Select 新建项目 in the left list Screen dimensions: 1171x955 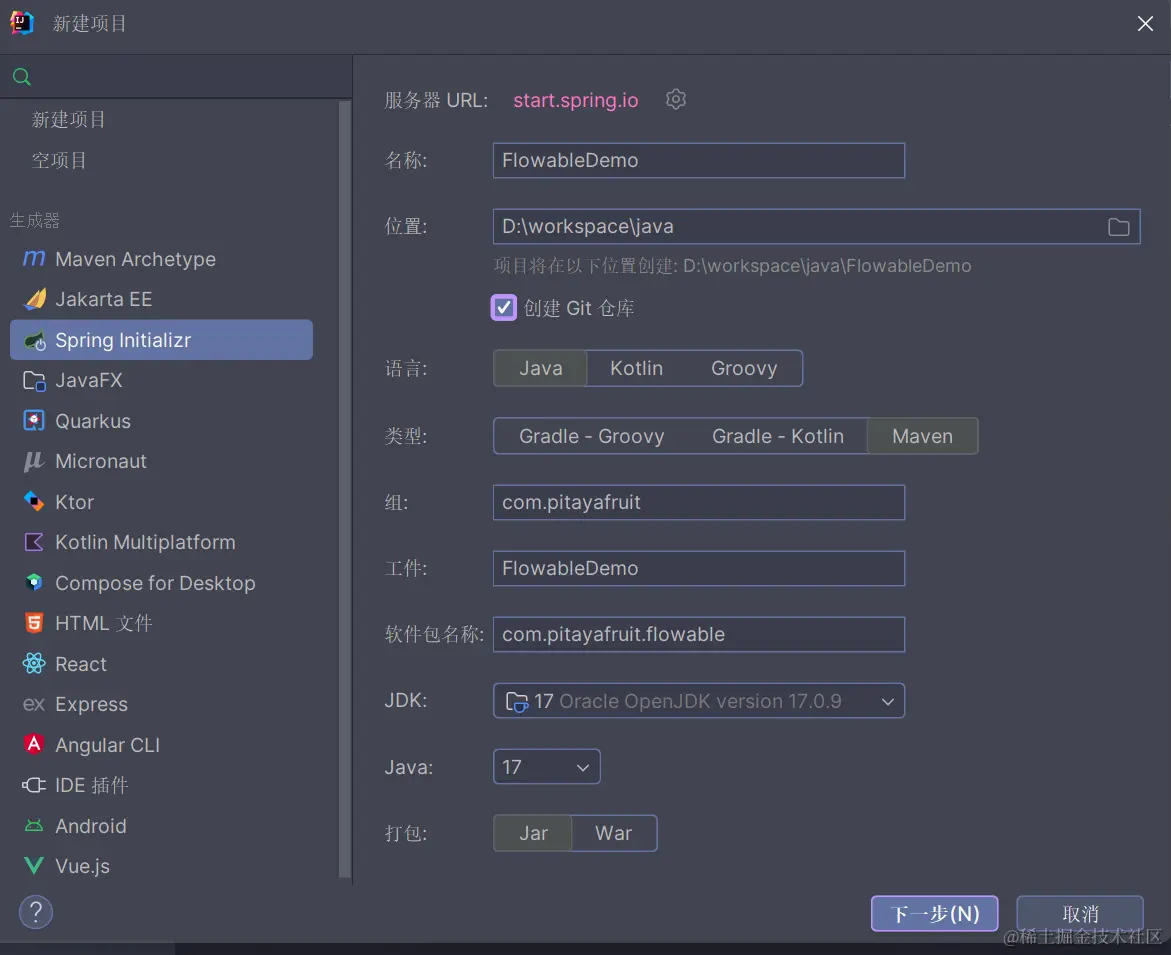tap(69, 119)
